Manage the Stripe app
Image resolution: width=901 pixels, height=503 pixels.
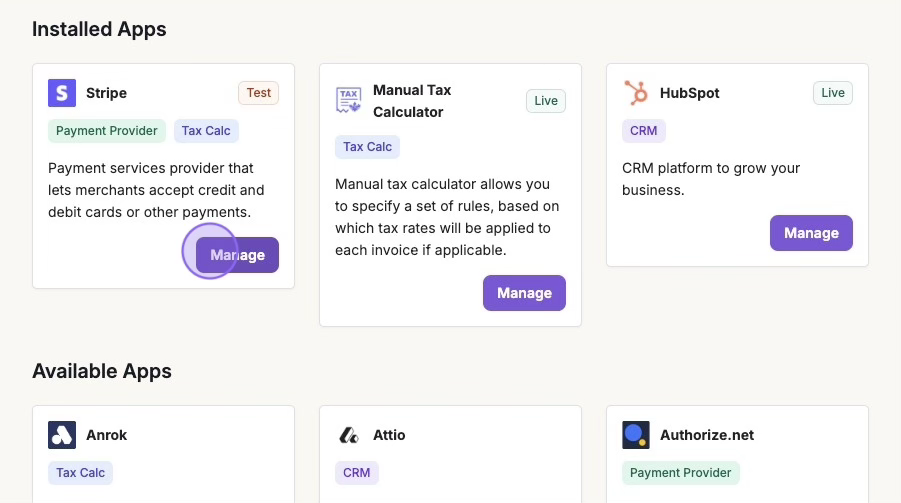237,255
